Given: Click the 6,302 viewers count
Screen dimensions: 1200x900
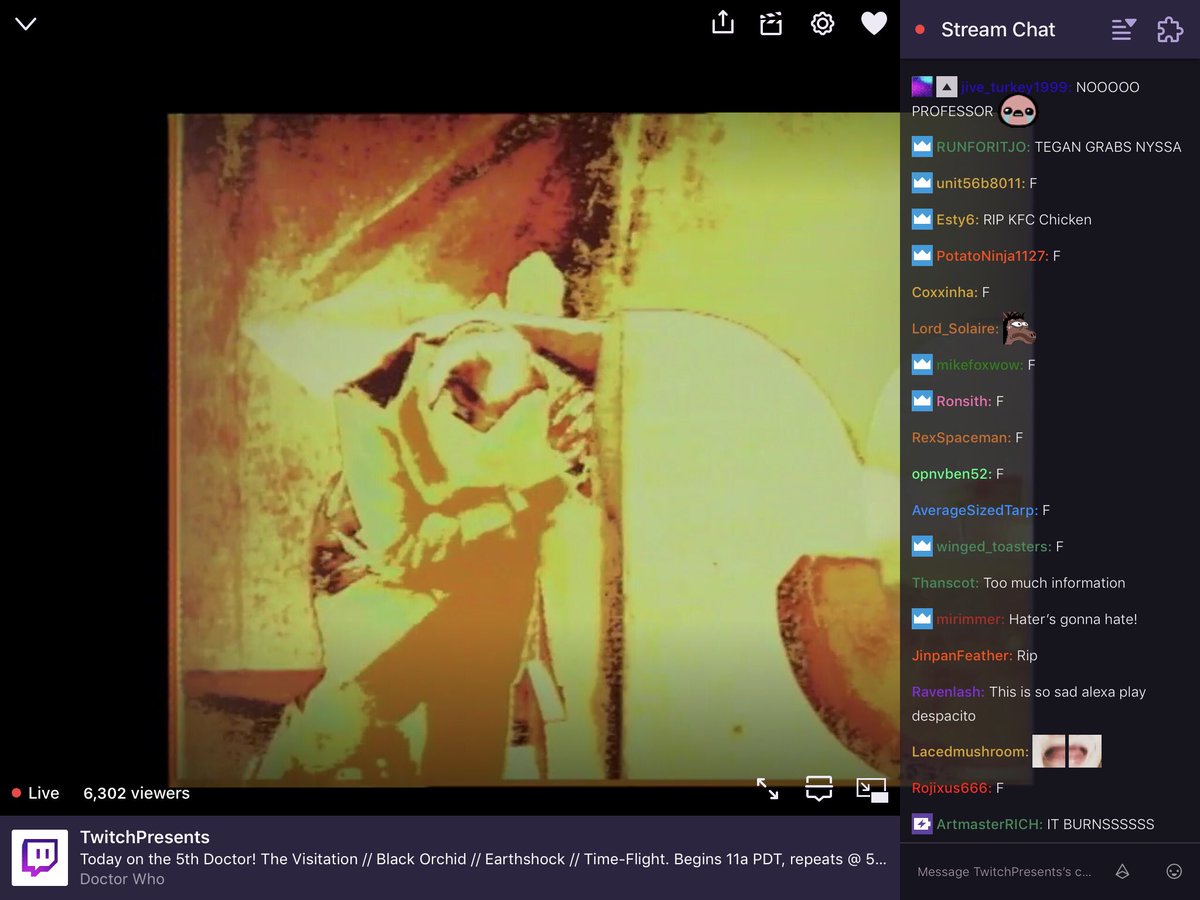Looking at the screenshot, I should pos(136,793).
